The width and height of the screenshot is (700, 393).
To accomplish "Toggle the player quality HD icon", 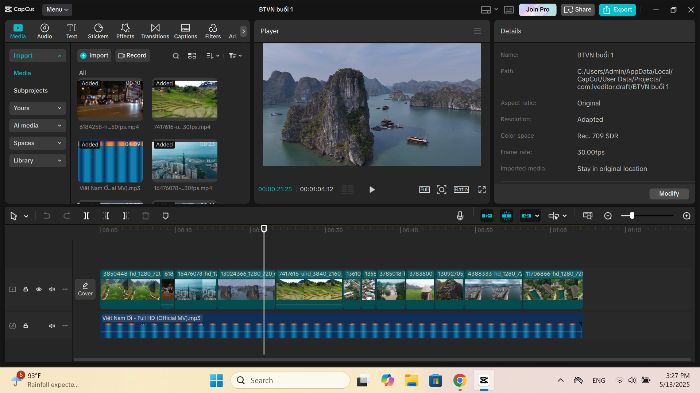I will tap(424, 190).
